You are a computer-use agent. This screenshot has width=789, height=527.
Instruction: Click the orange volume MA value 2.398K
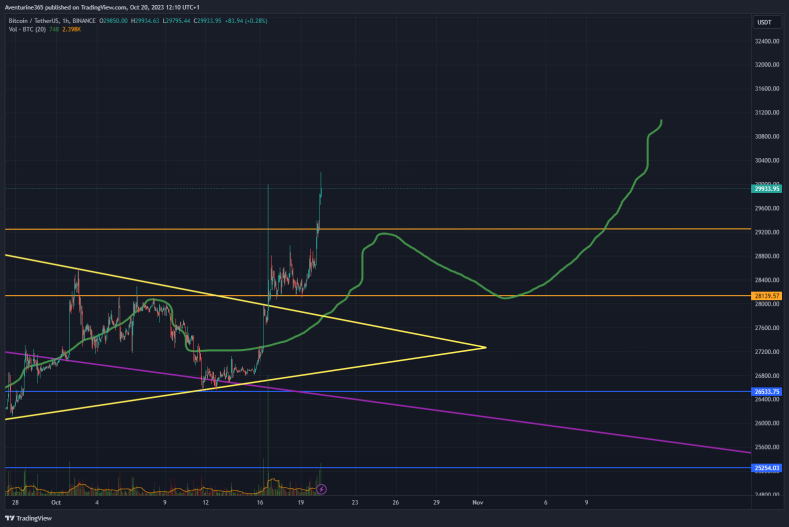point(71,29)
